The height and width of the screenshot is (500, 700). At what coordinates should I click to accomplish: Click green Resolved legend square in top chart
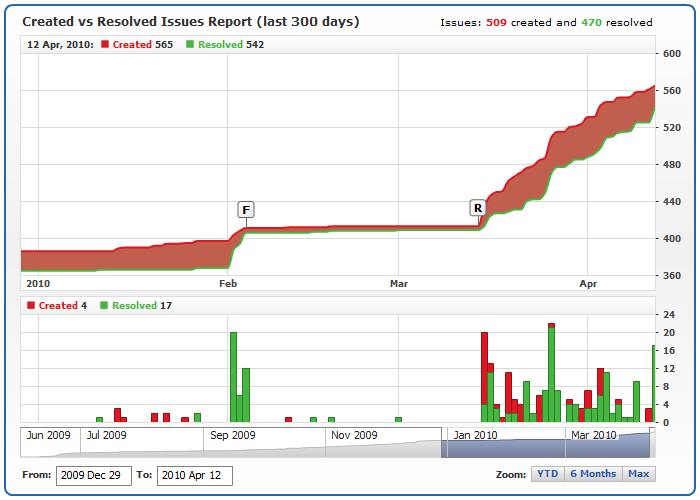click(191, 45)
